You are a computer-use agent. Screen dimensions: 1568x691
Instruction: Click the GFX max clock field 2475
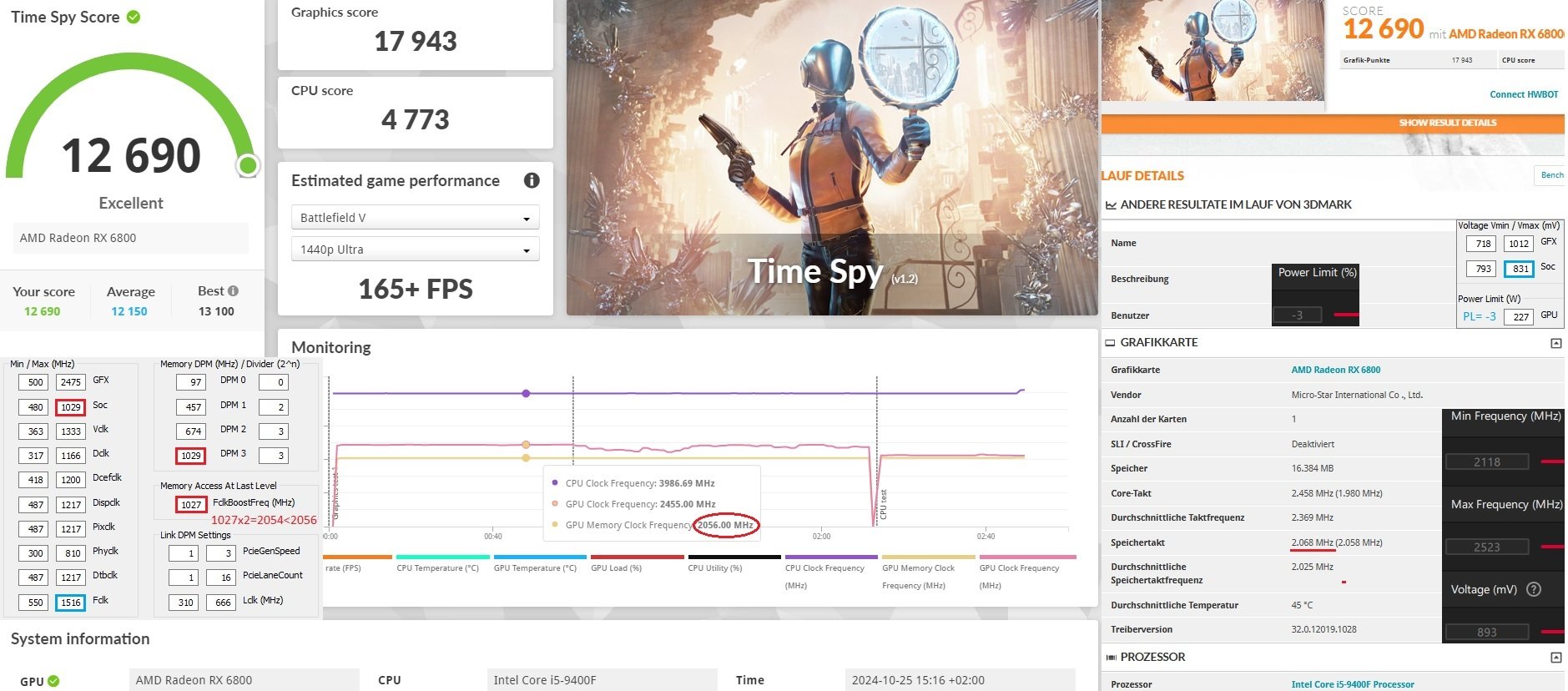click(71, 382)
